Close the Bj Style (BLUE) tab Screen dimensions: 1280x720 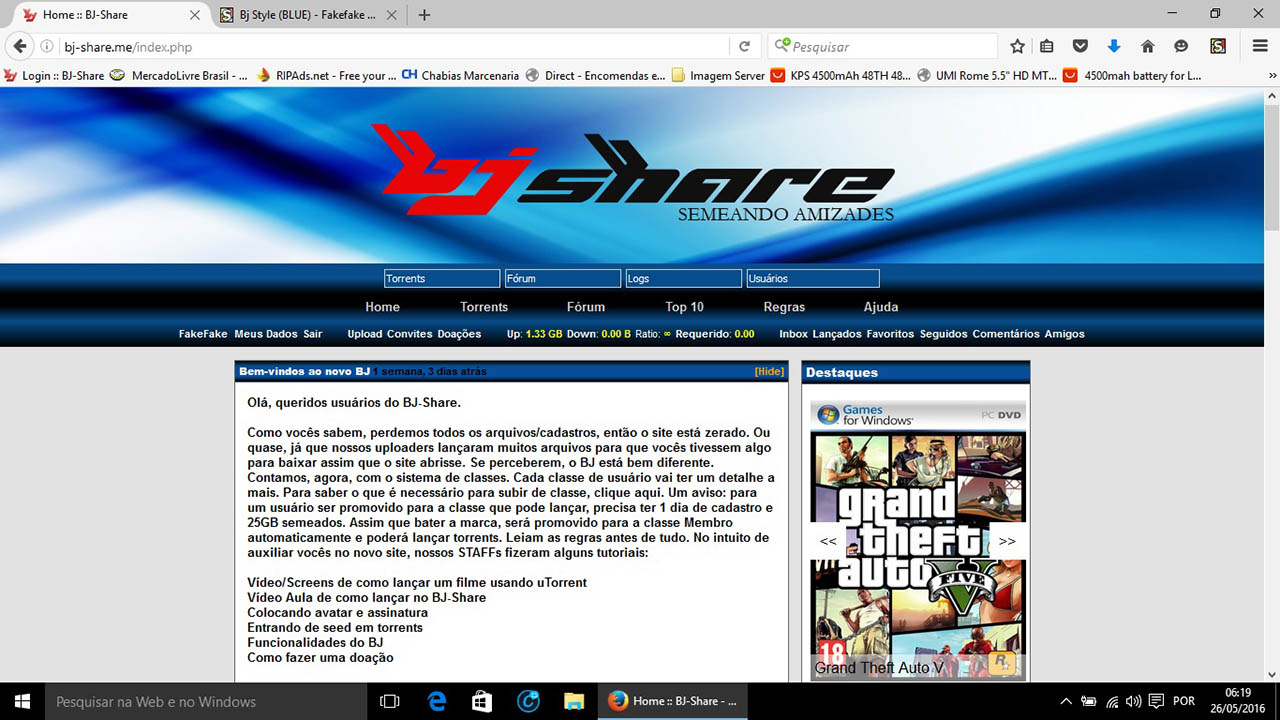[391, 15]
